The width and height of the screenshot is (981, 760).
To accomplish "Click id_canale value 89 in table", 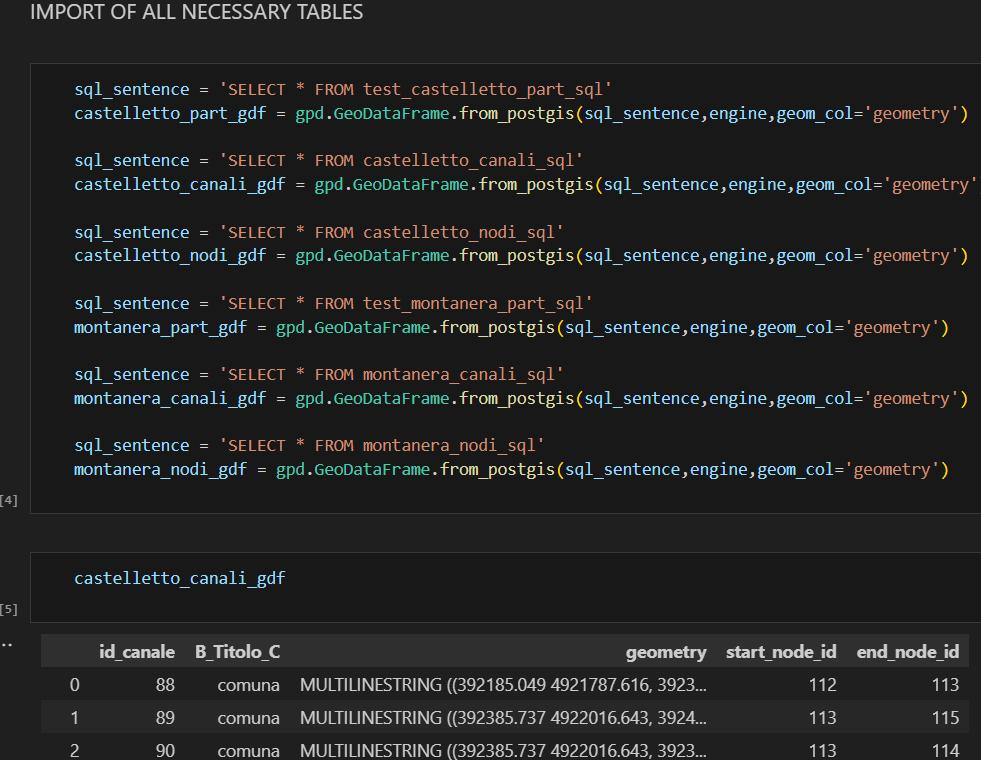I will pyautogui.click(x=165, y=718).
